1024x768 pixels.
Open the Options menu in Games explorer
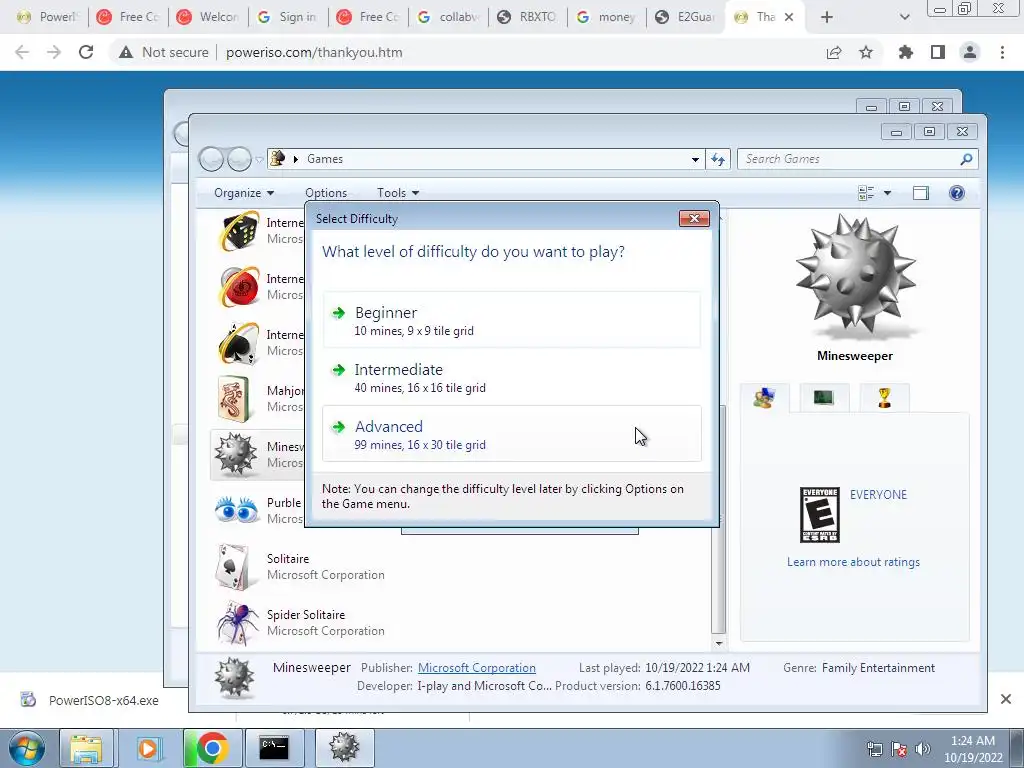326,193
